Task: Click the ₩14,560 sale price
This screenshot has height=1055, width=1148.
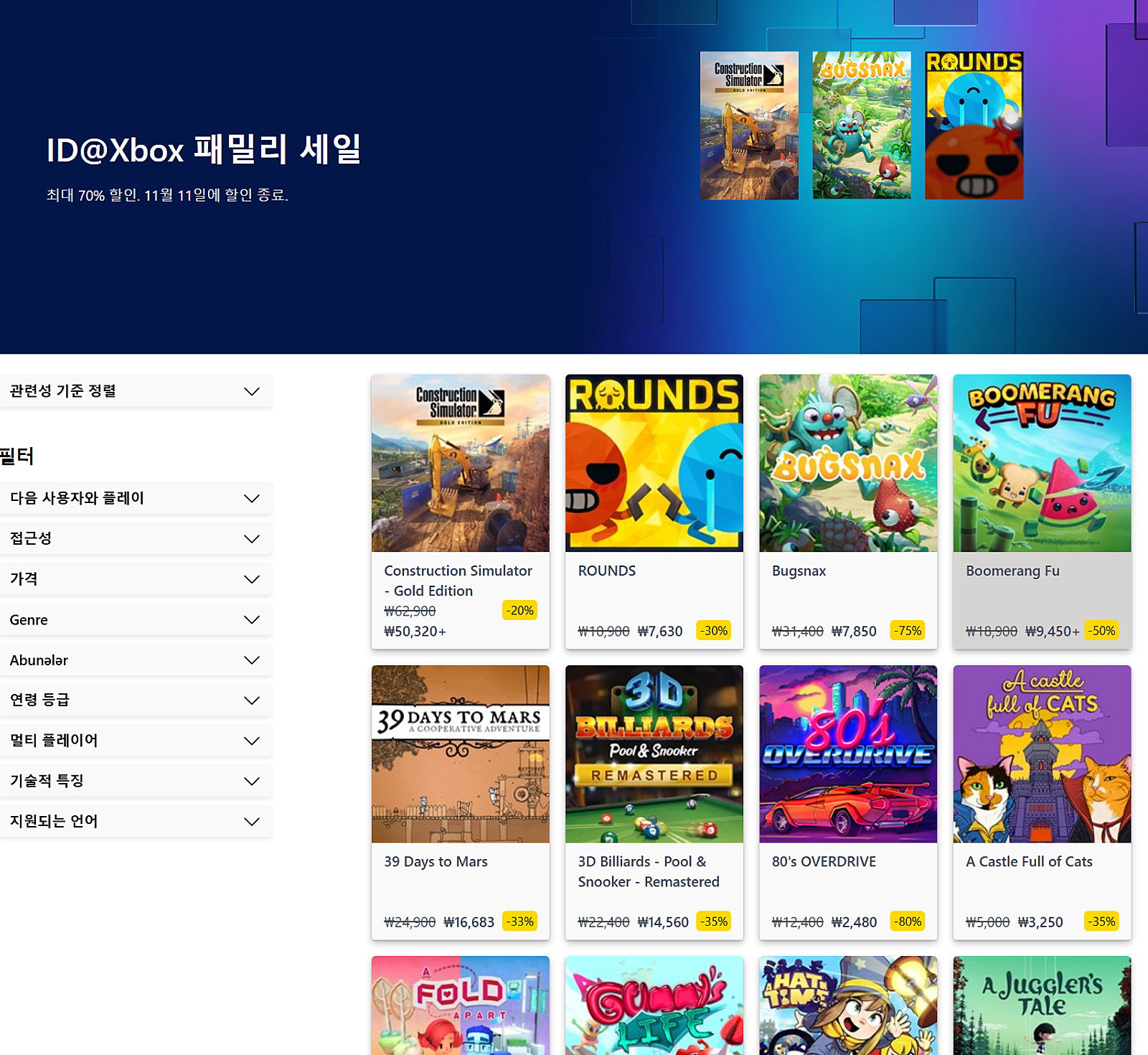Action: tap(663, 922)
